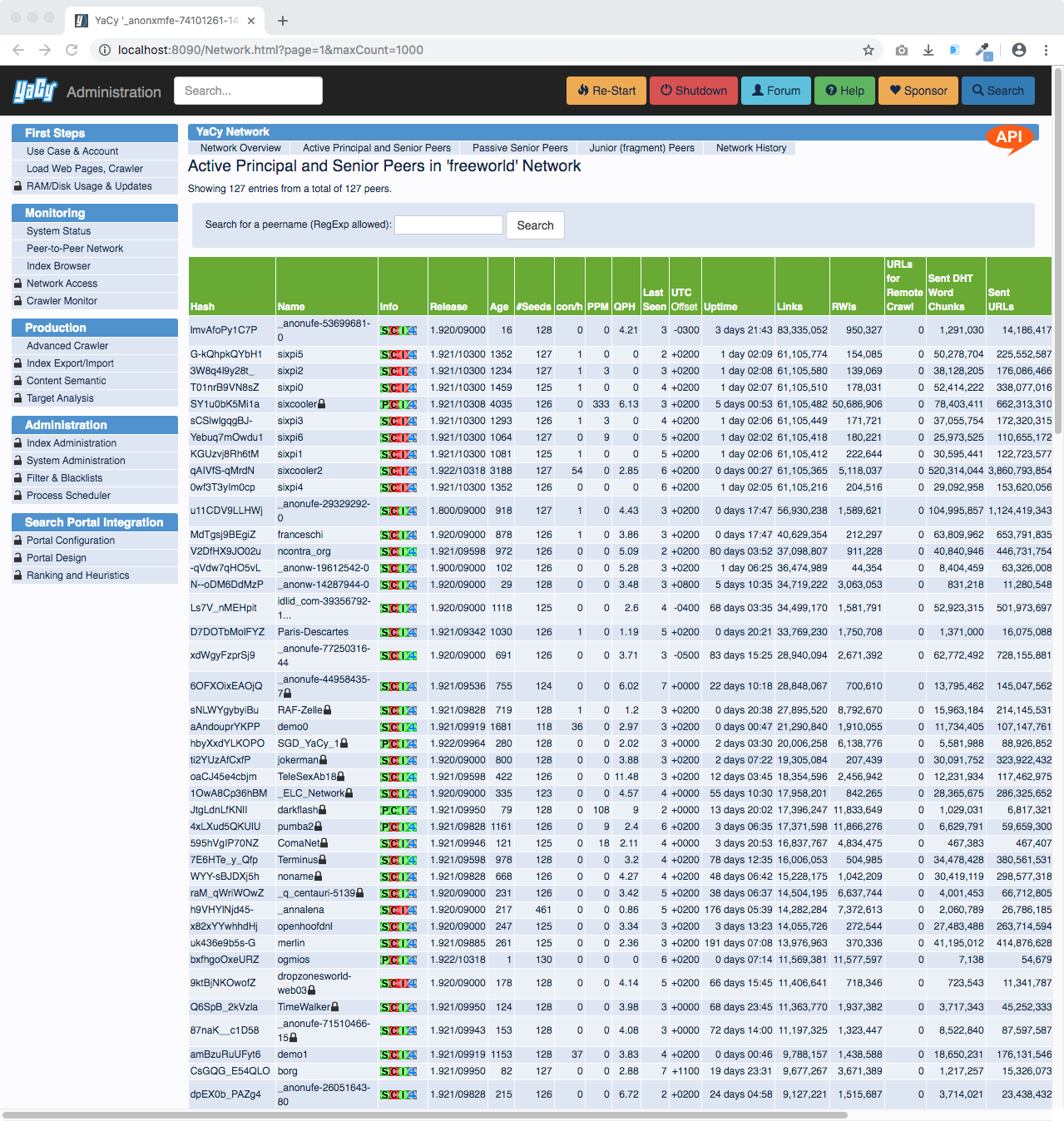Open Peer-to-Peer Network link
This screenshot has width=1064, height=1121.
tap(75, 249)
